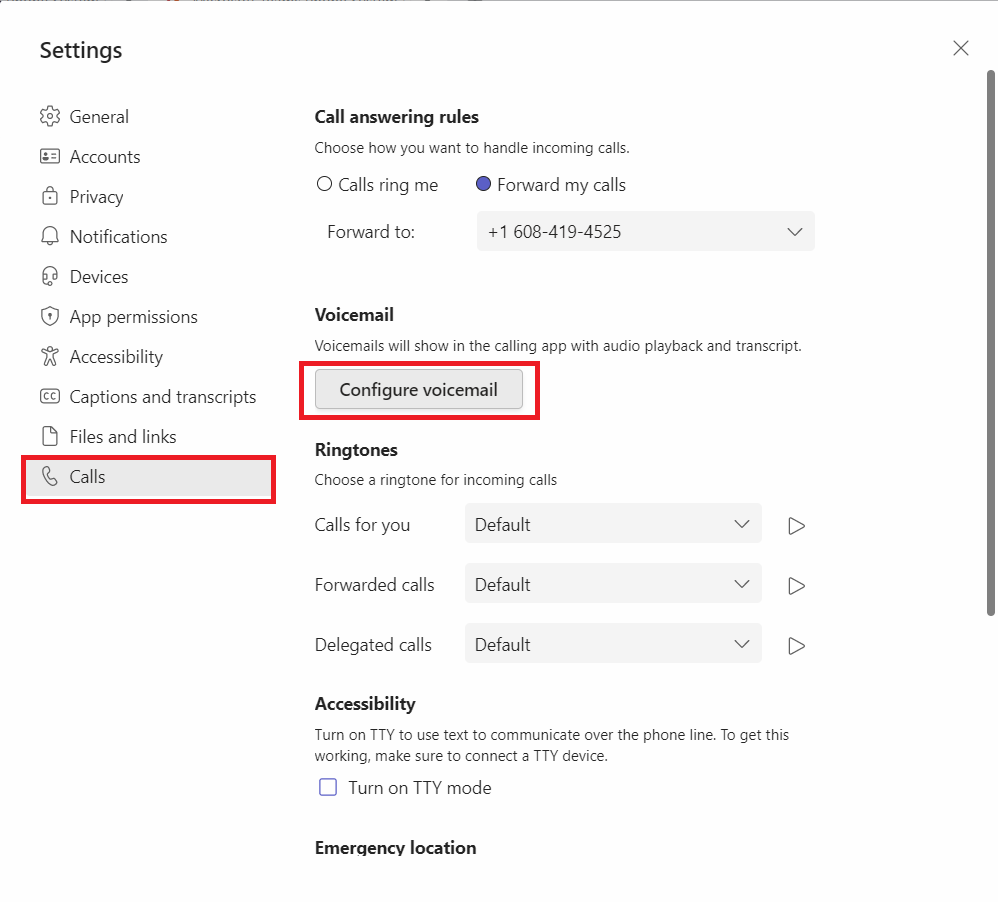The image size is (998, 902).
Task: Click the Notifications bell icon
Action: pyautogui.click(x=50, y=236)
